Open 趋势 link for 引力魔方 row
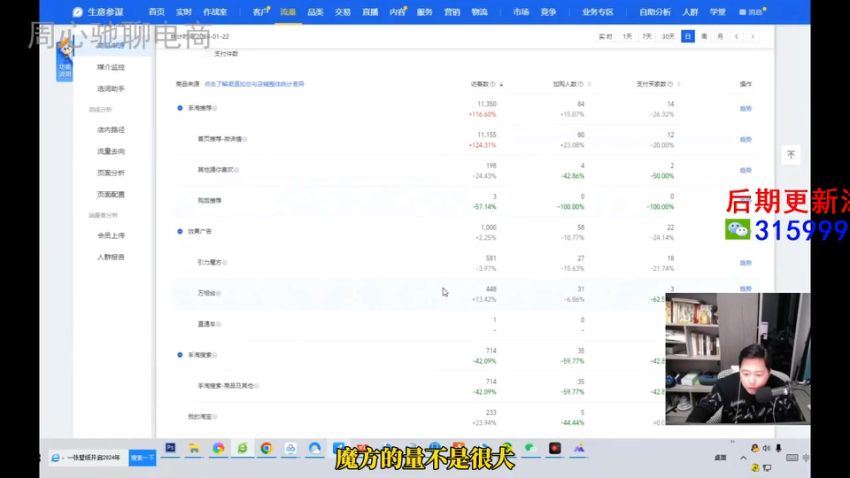The width and height of the screenshot is (850, 478). click(745, 263)
